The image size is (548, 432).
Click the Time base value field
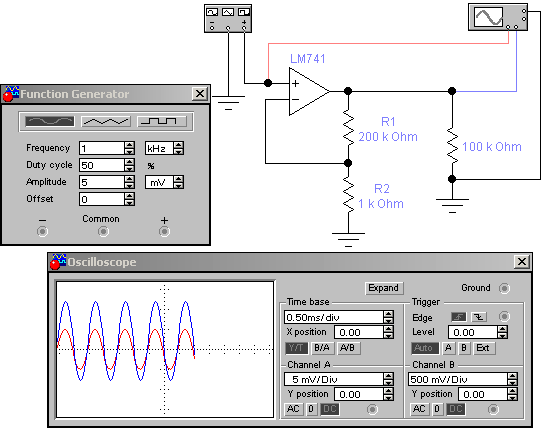pos(334,317)
